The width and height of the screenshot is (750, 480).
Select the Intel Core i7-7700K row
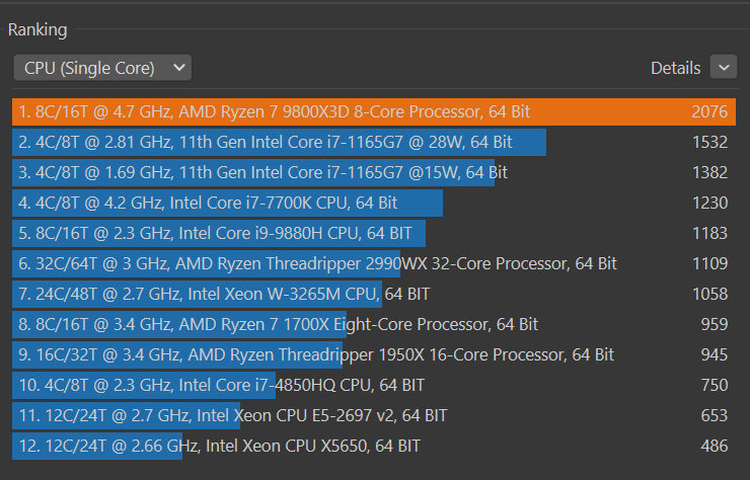(374, 203)
